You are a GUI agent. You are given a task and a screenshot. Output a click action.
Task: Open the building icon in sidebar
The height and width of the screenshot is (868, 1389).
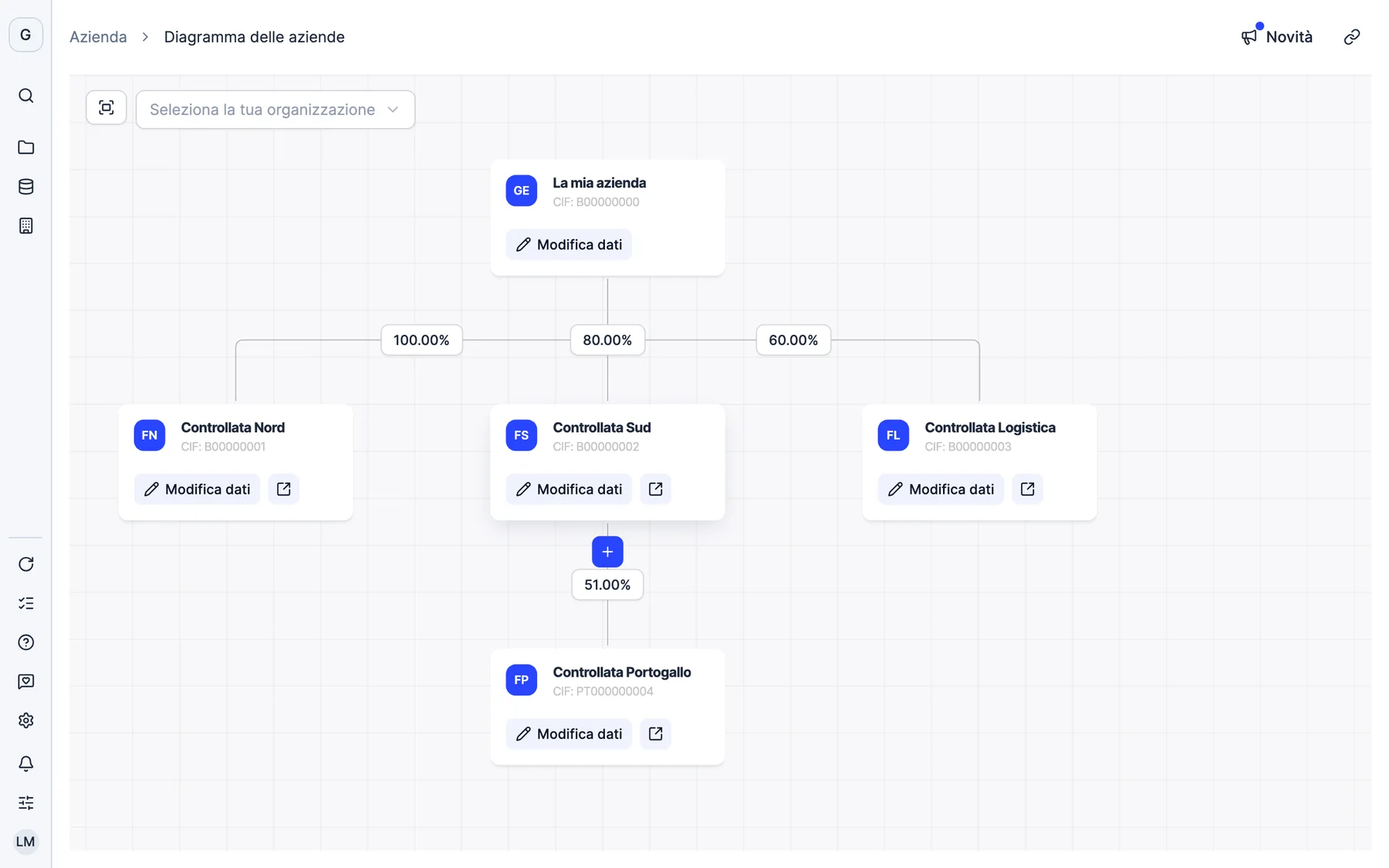click(25, 226)
